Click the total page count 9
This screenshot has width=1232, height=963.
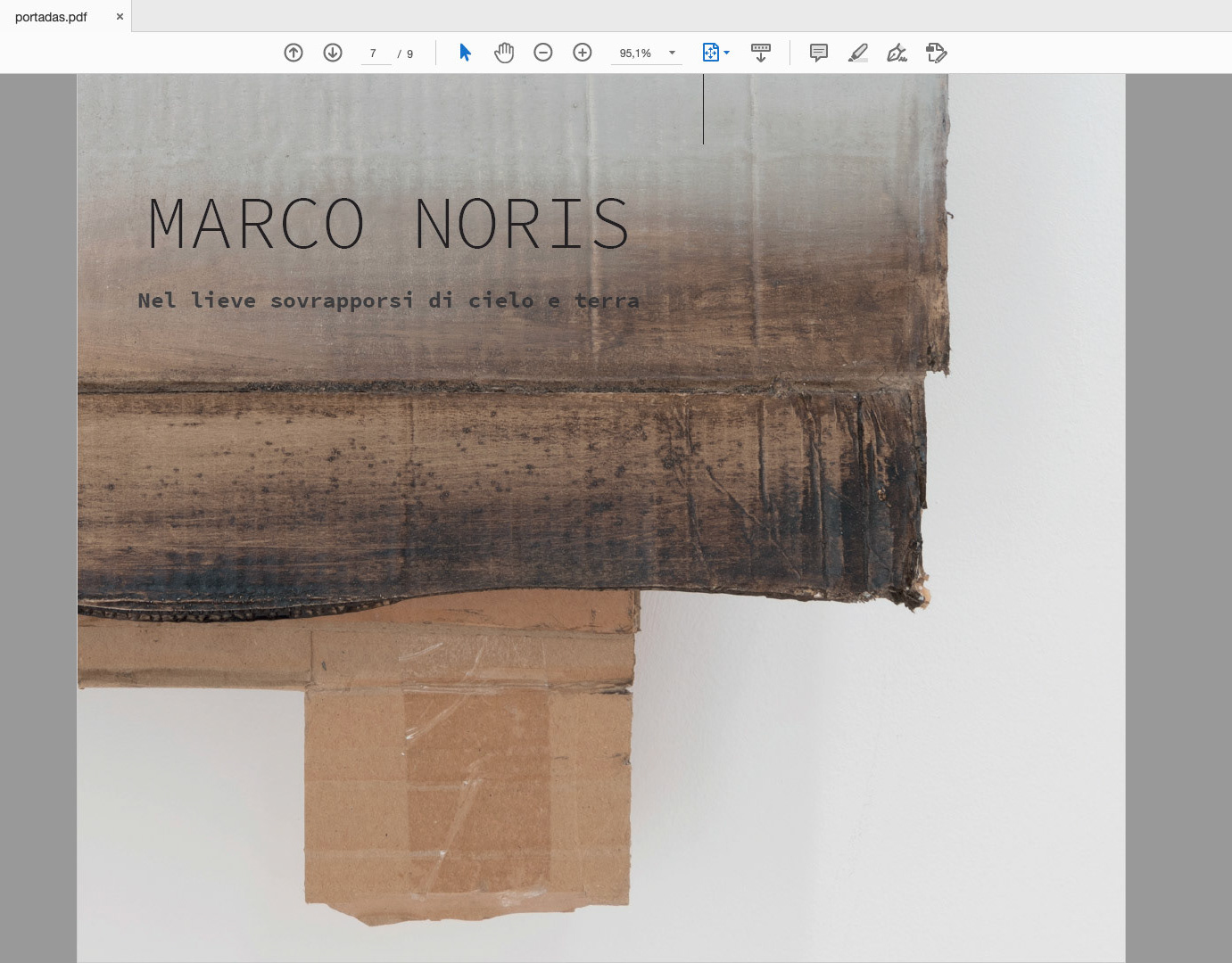click(x=410, y=53)
